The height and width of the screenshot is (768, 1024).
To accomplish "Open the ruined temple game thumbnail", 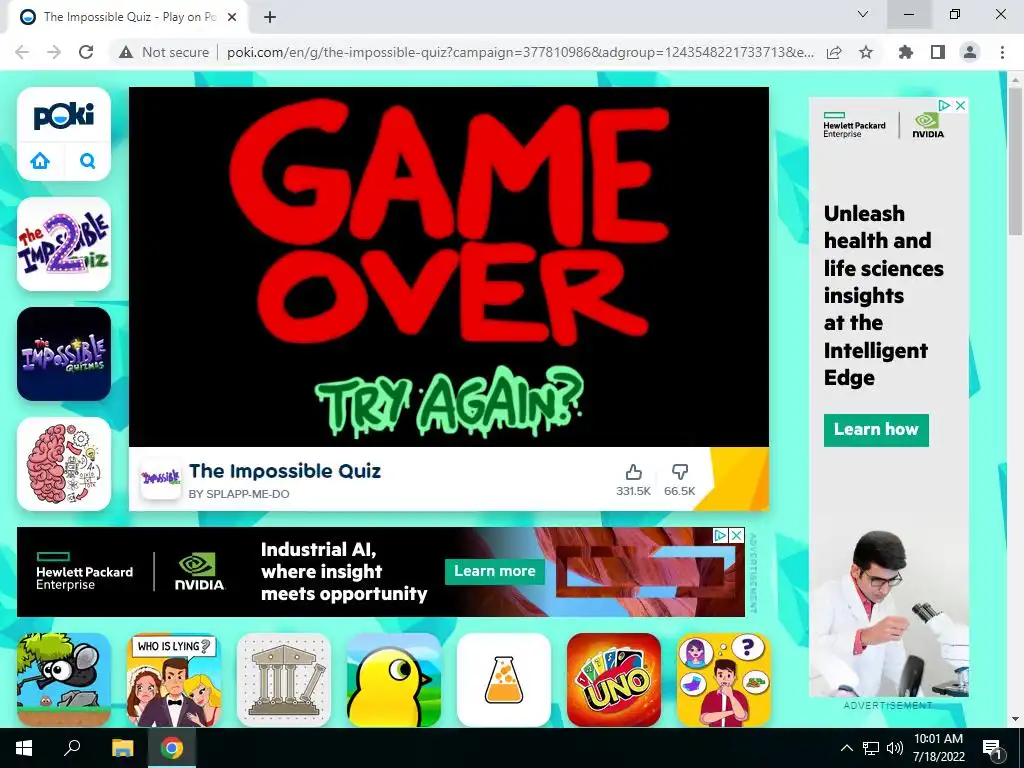I will tap(284, 680).
